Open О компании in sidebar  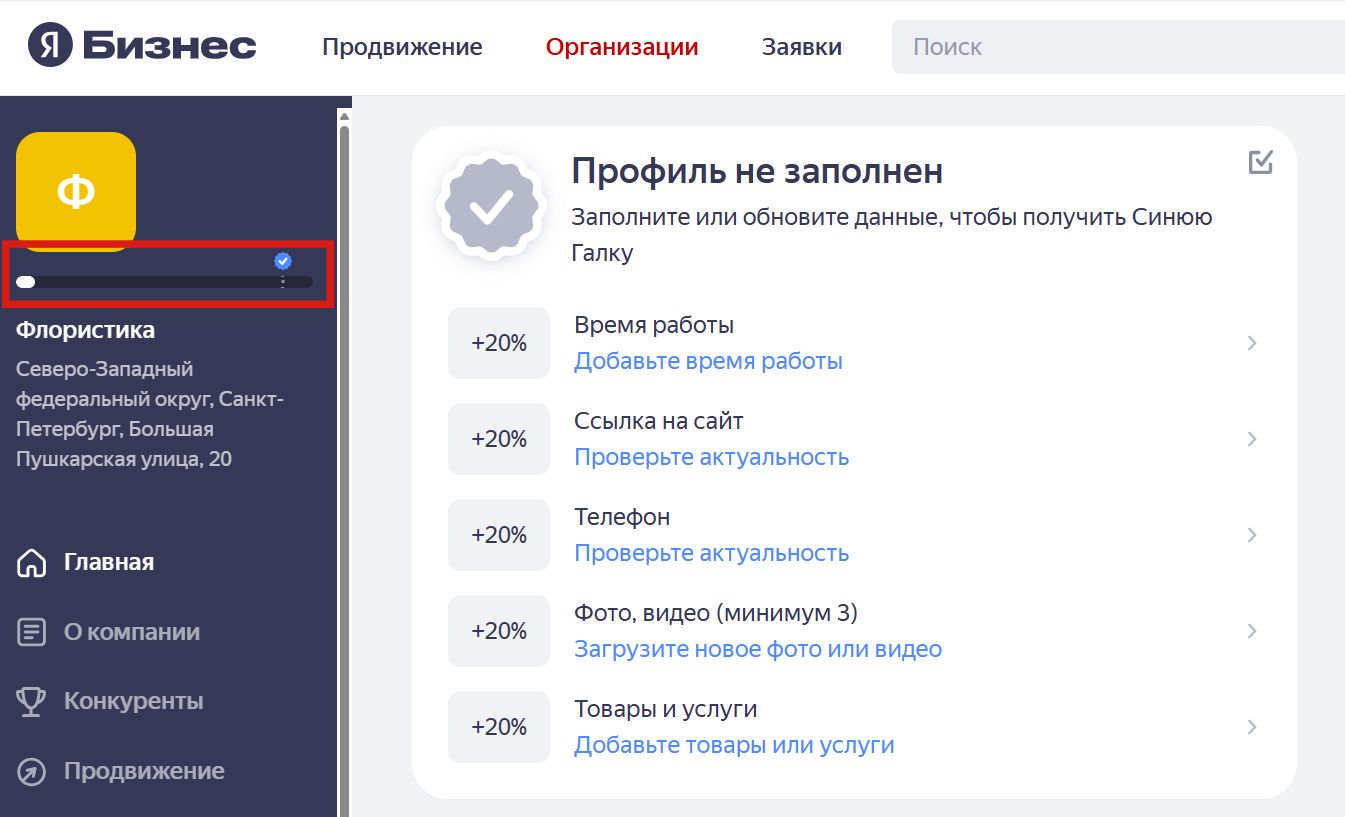coord(132,632)
